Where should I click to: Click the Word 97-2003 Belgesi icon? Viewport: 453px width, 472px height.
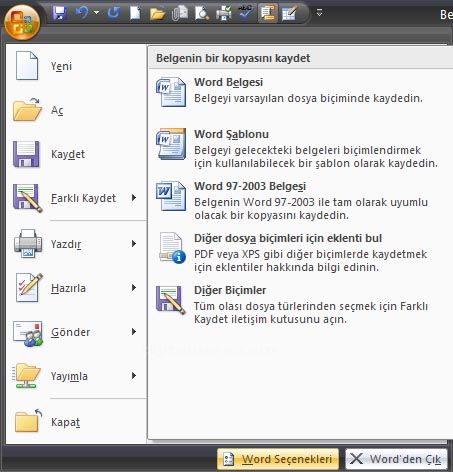tap(171, 196)
